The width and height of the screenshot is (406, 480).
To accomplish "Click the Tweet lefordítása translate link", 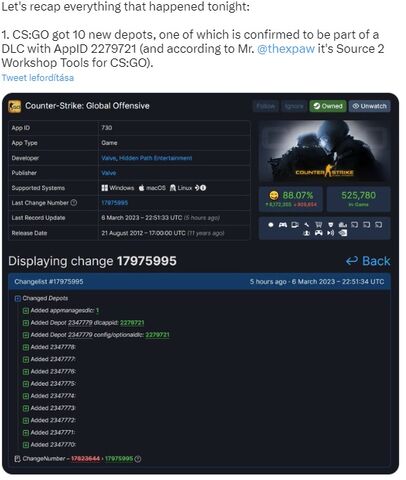I will pos(38,78).
